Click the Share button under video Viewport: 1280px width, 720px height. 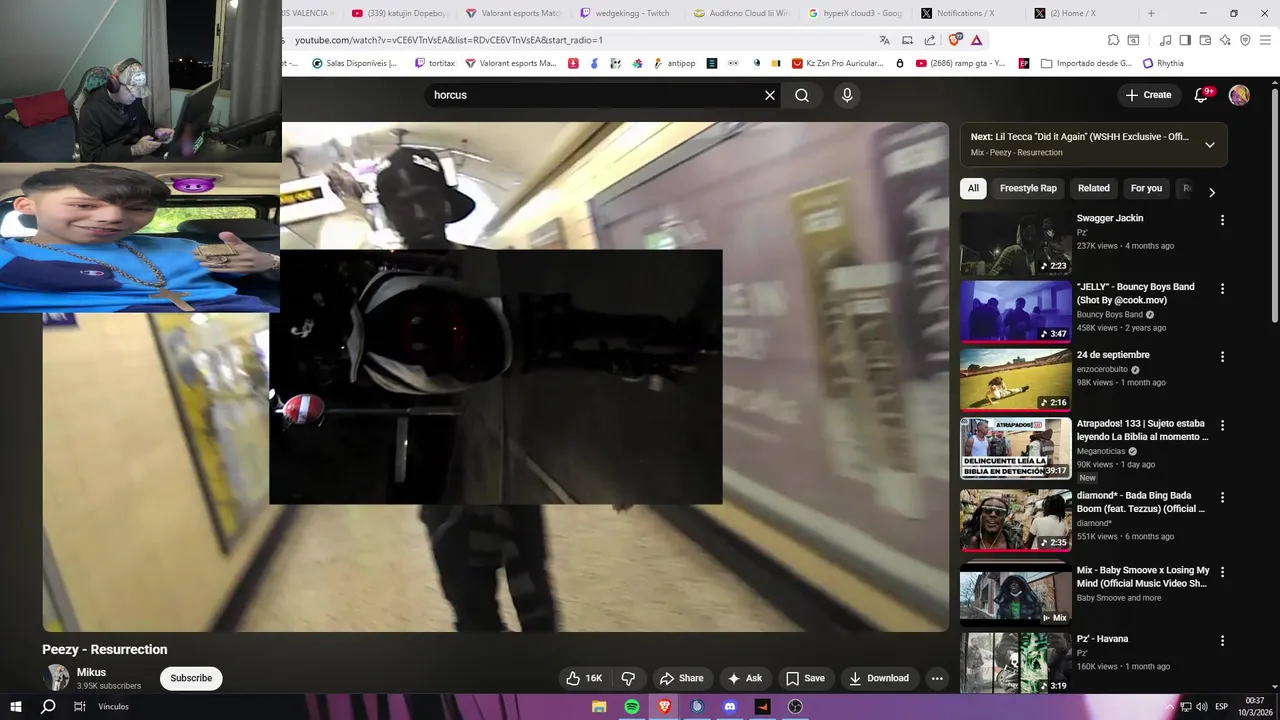tap(681, 678)
